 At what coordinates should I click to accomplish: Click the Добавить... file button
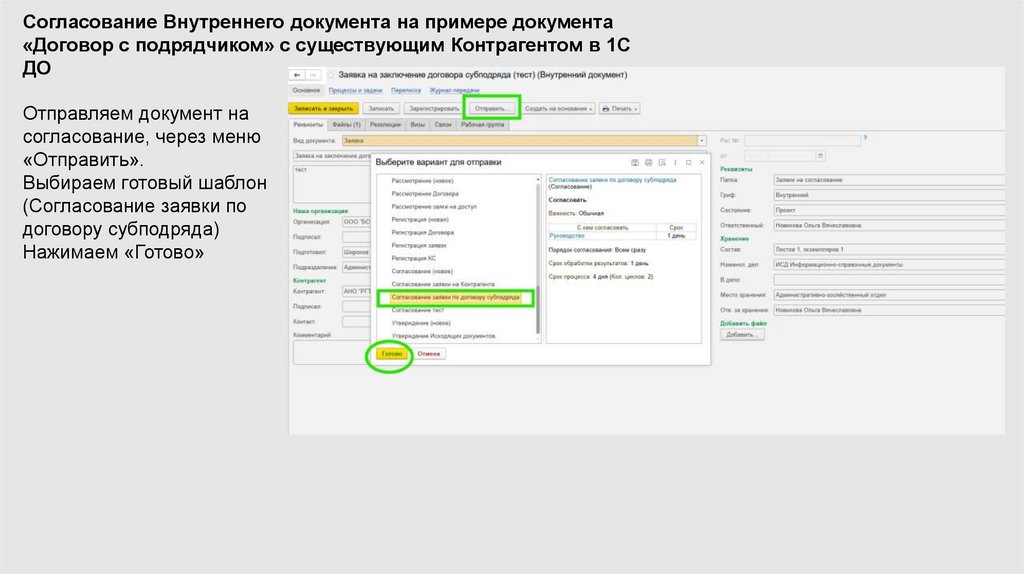point(742,334)
